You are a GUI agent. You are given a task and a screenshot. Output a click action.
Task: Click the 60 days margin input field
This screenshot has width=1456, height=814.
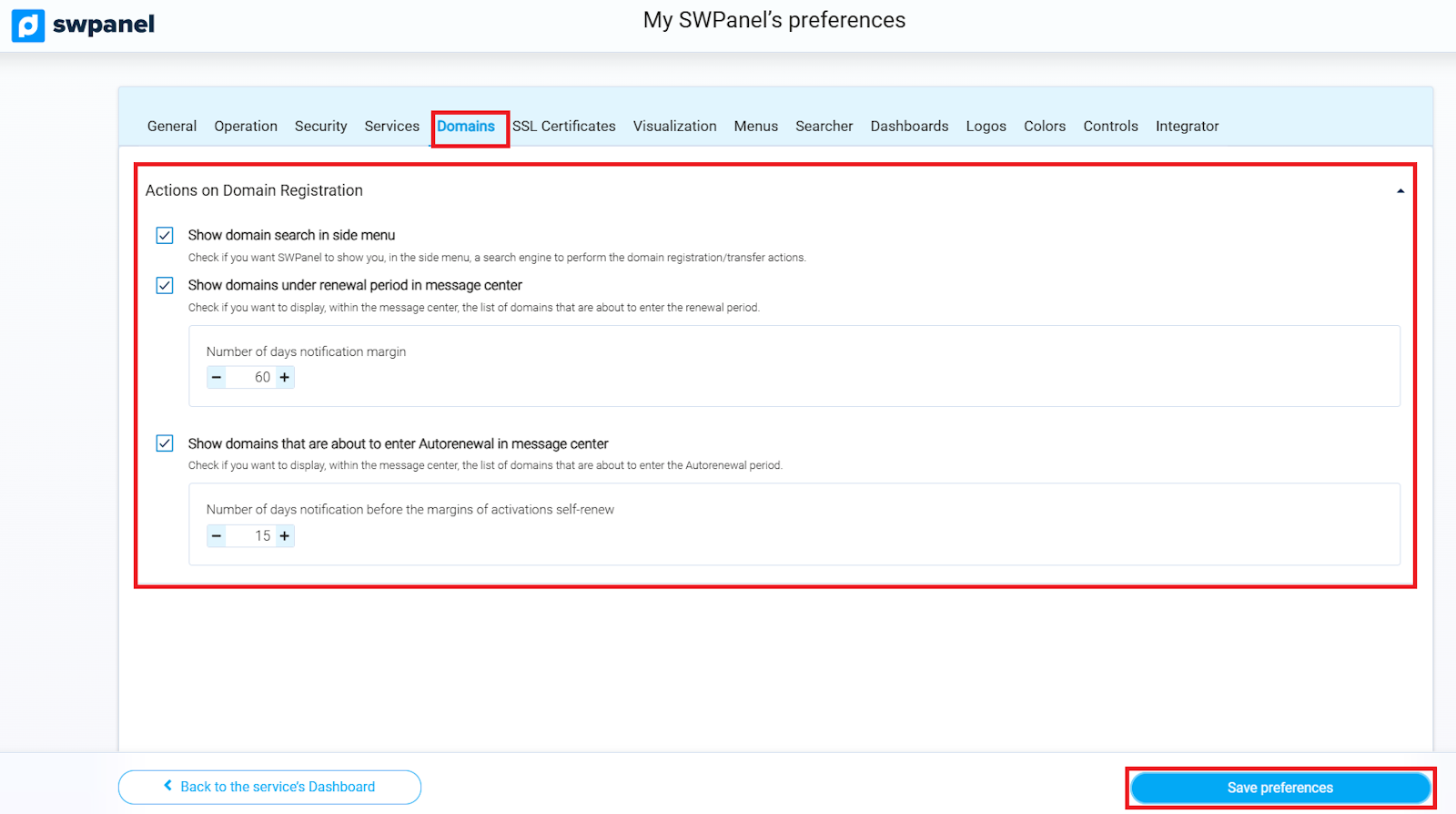click(251, 377)
